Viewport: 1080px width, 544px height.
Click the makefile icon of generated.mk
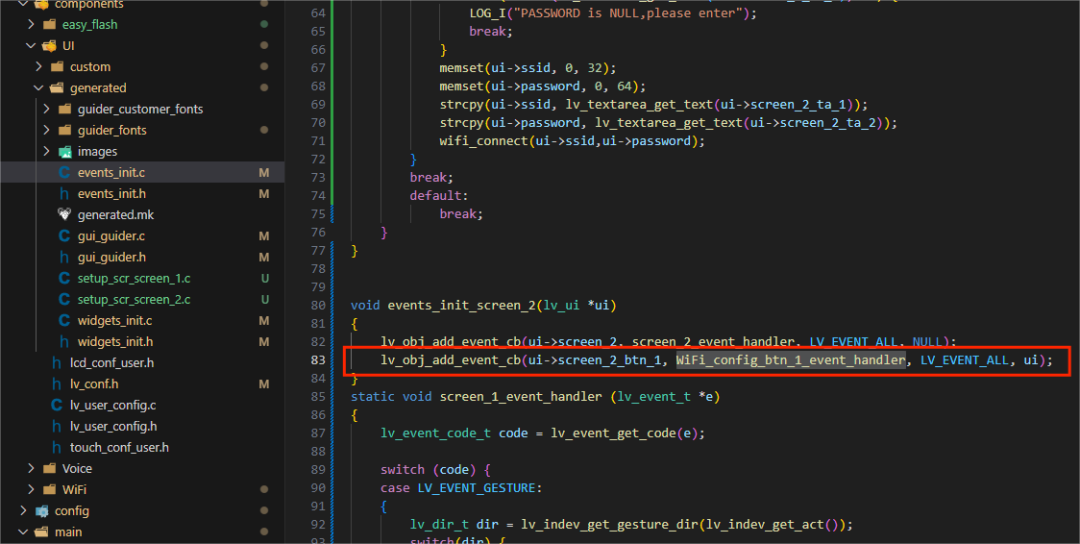pos(65,215)
